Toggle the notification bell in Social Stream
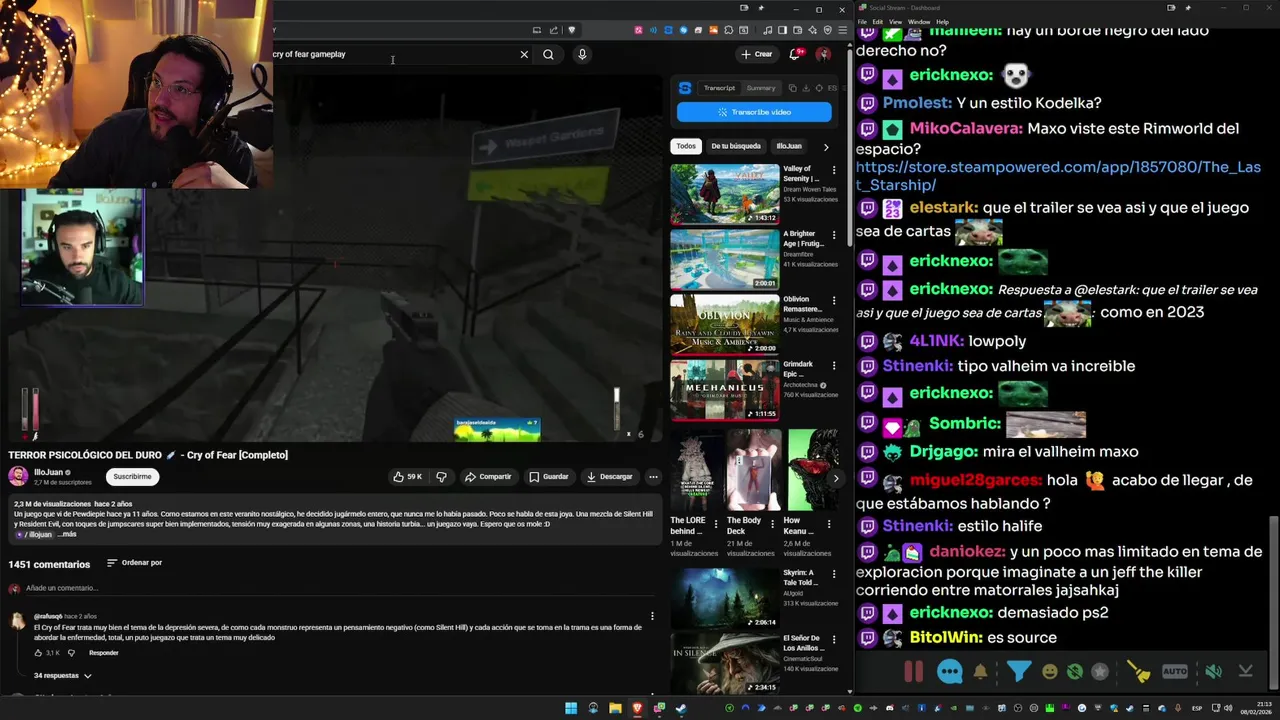1280x720 pixels. [980, 672]
